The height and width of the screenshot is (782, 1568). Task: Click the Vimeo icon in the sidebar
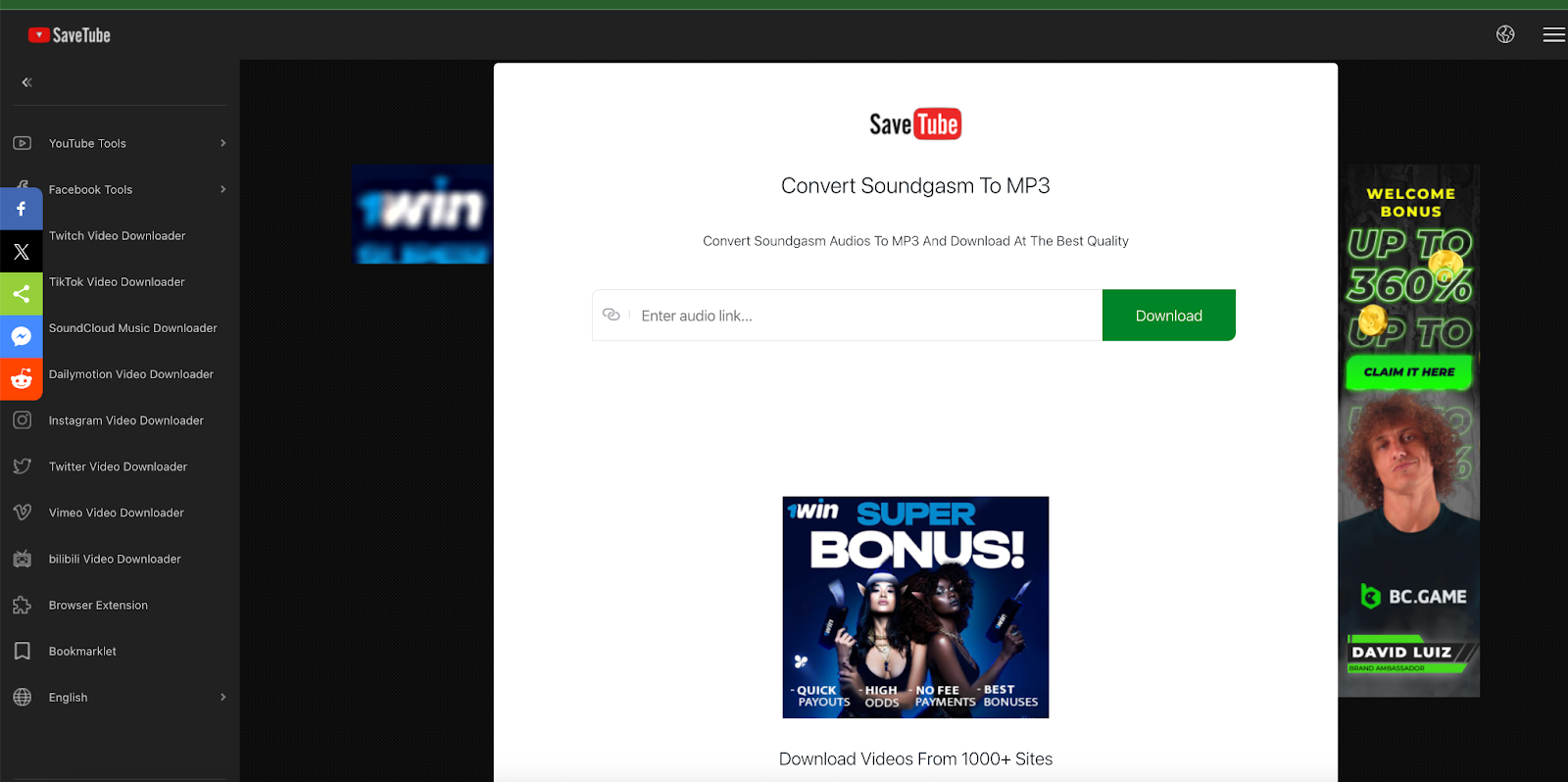click(23, 513)
